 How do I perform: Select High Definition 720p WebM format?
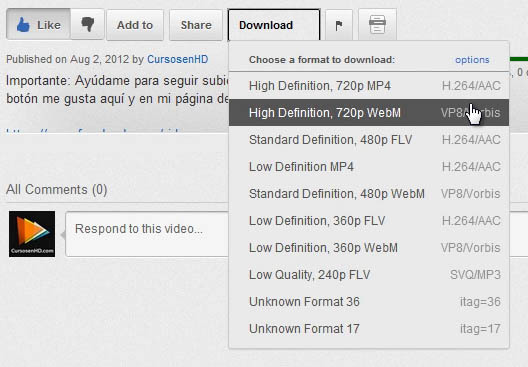point(369,112)
